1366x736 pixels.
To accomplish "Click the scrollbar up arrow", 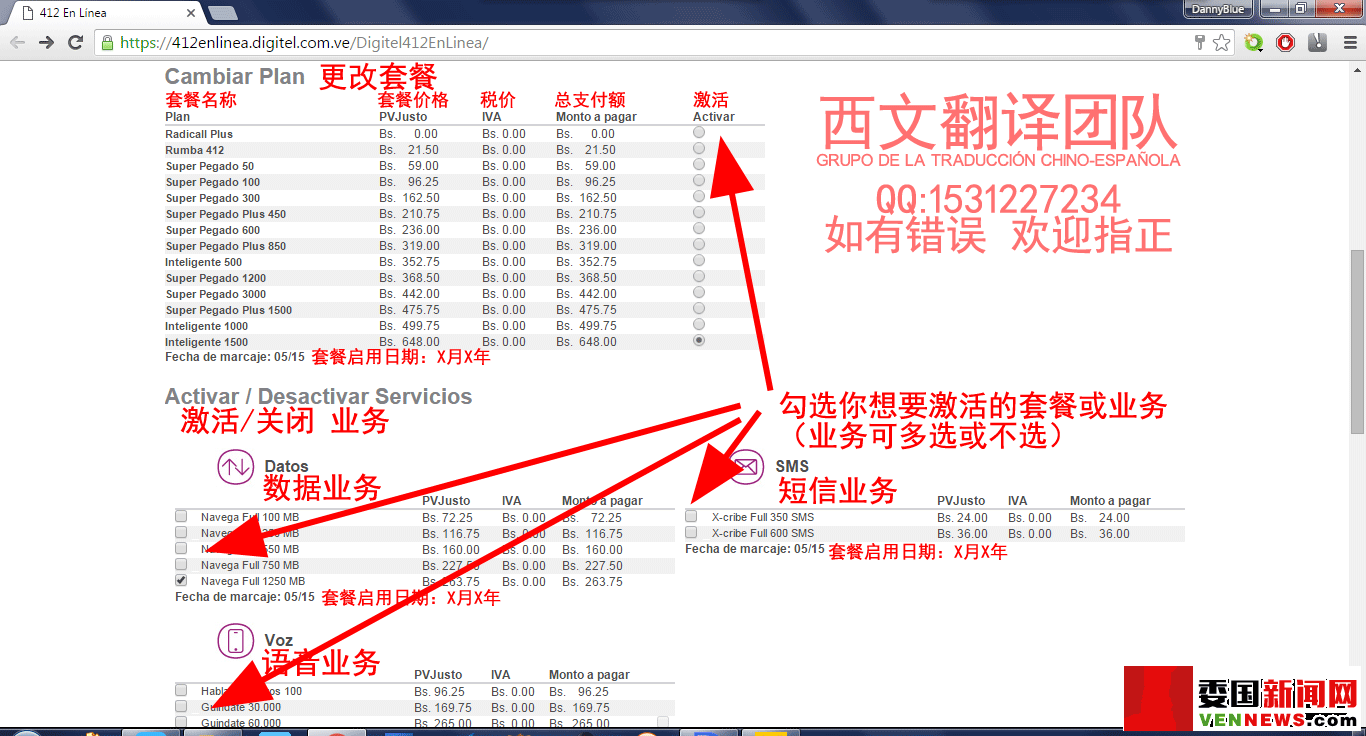I will point(1357,69).
